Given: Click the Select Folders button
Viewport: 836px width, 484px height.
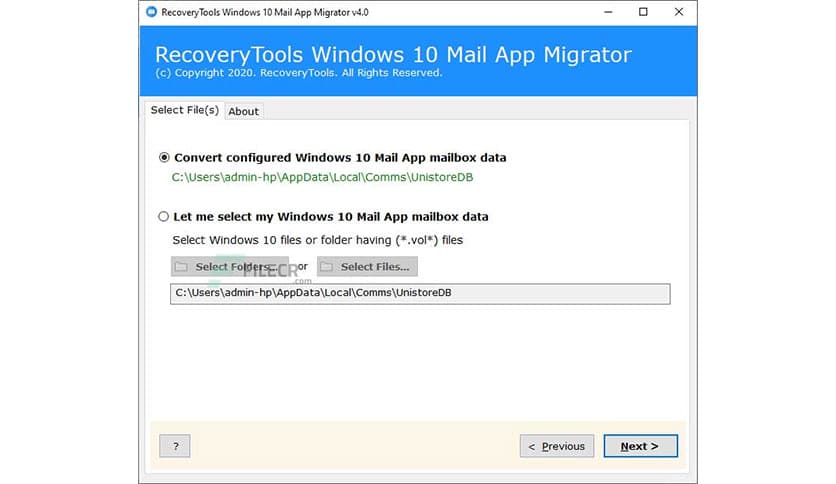Looking at the screenshot, I should coord(230,267).
